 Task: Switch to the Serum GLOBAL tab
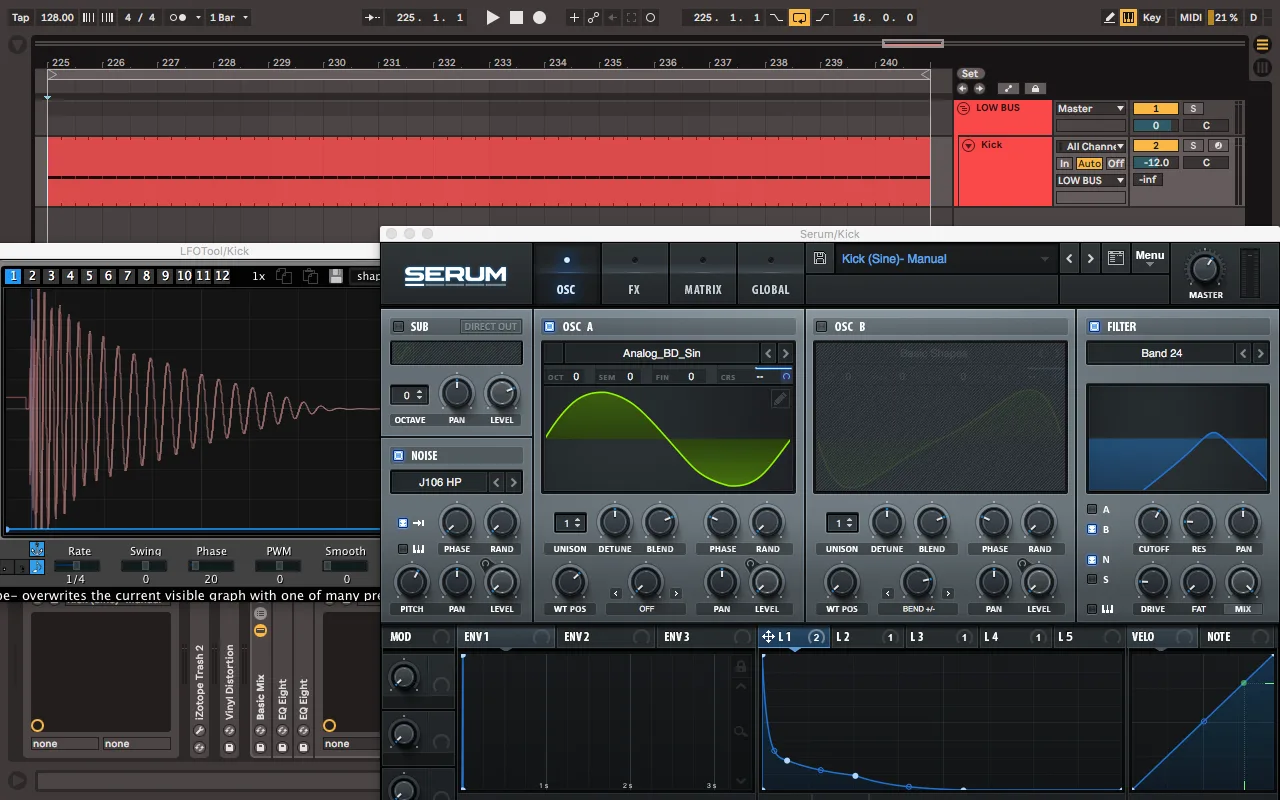click(770, 274)
